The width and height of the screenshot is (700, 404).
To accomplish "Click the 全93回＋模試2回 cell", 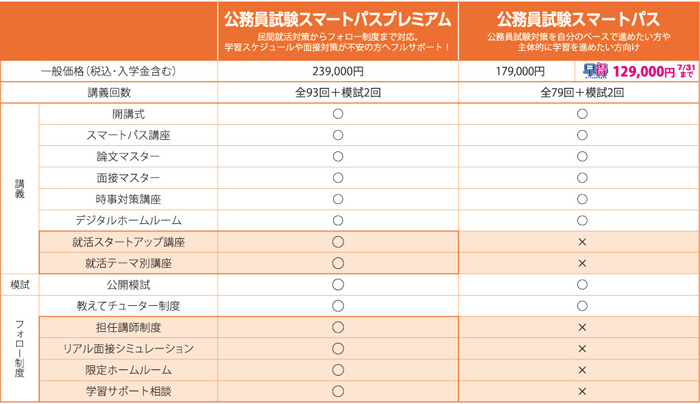I will pos(338,92).
